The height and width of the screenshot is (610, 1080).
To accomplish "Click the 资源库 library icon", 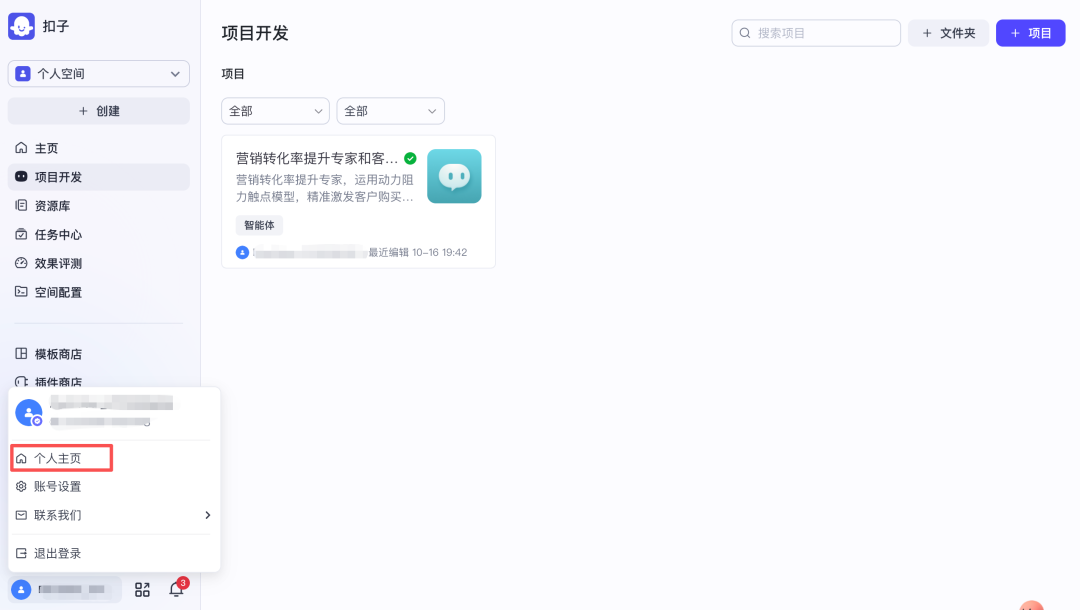I will point(21,205).
